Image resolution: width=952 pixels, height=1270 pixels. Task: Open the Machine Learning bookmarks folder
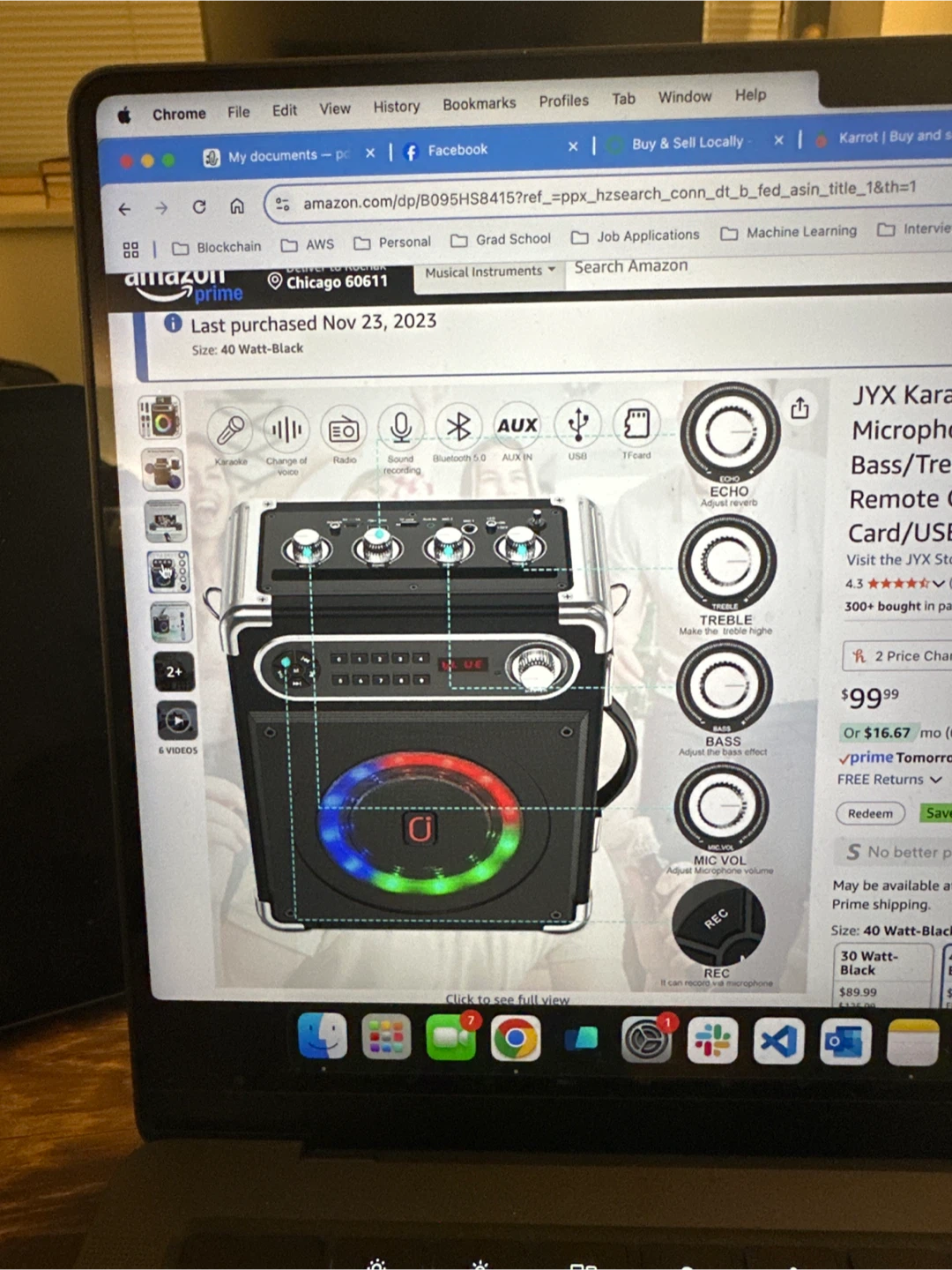point(789,232)
